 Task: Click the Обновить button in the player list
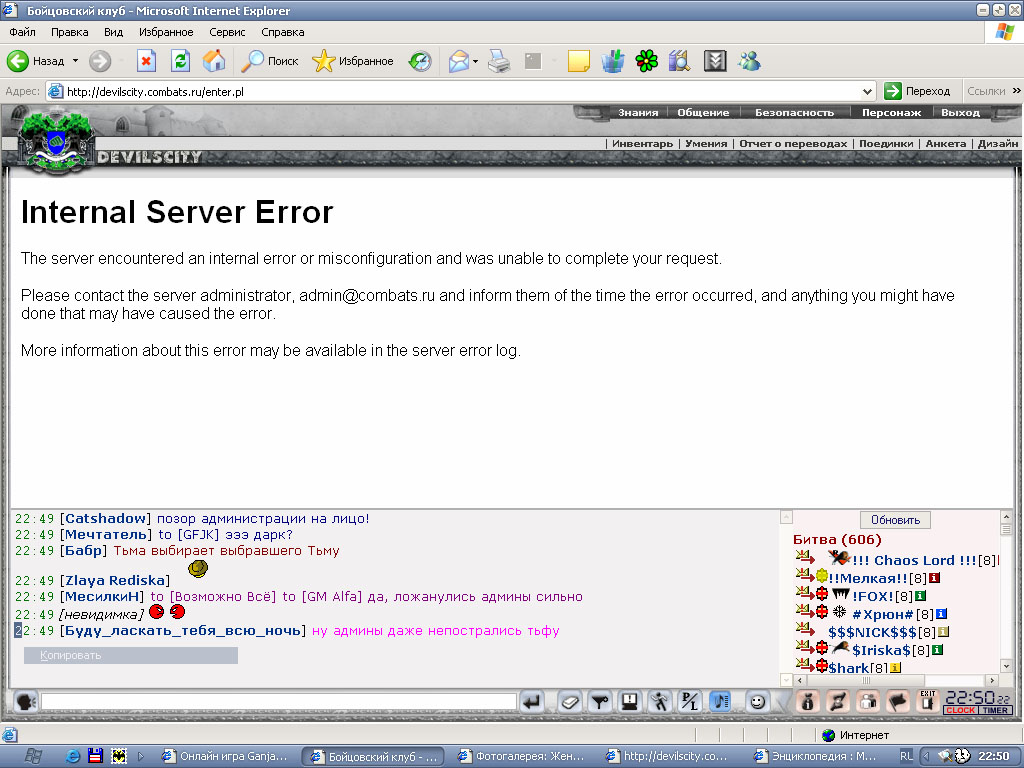click(895, 520)
